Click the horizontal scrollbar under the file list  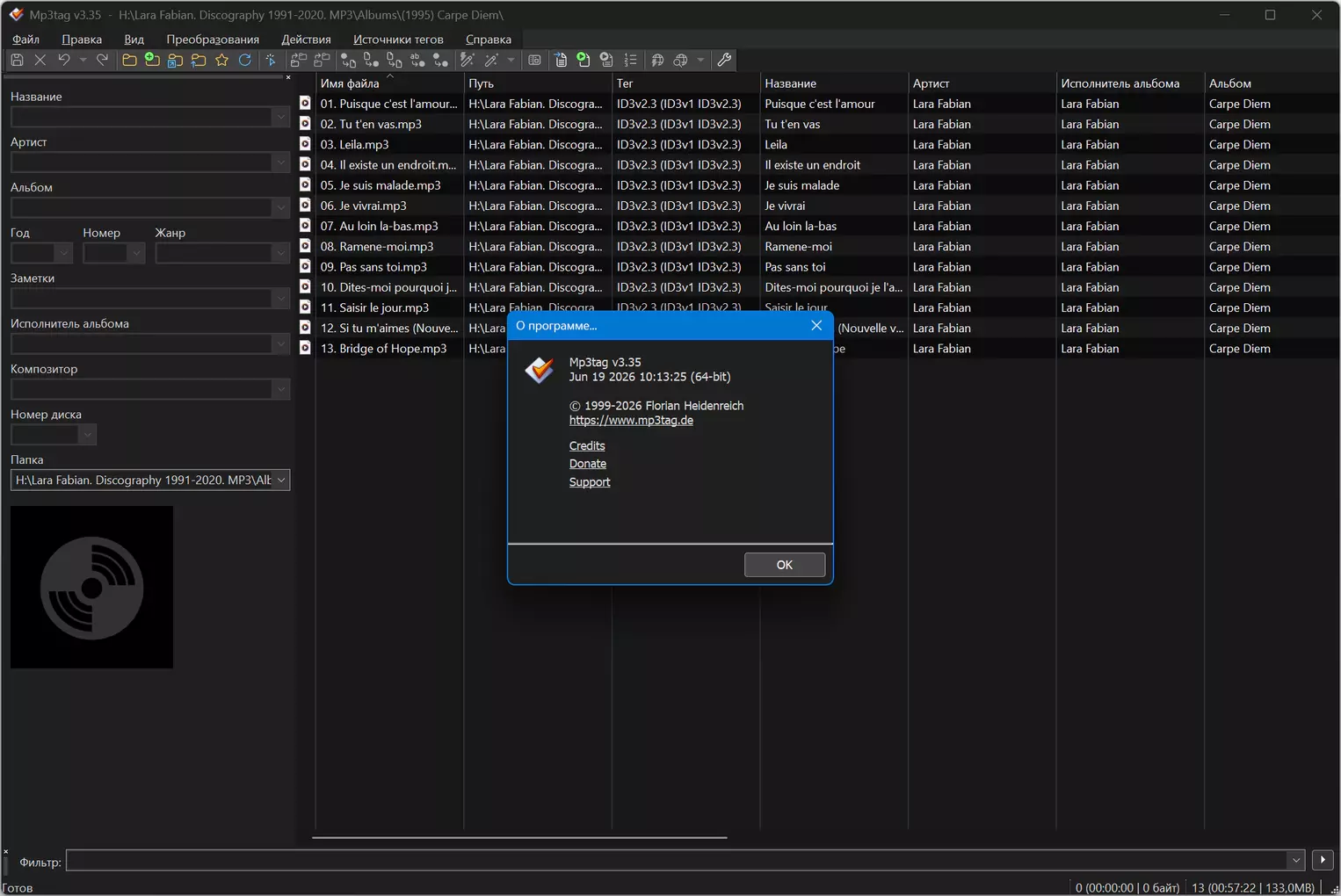(519, 838)
